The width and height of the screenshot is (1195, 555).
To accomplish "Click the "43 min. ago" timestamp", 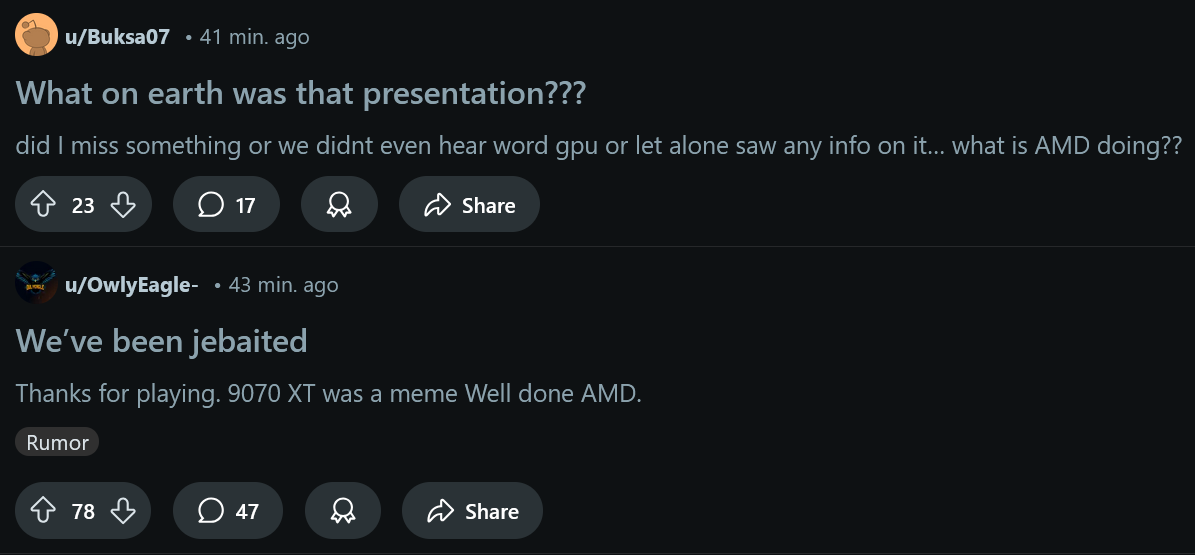I will pos(284,285).
